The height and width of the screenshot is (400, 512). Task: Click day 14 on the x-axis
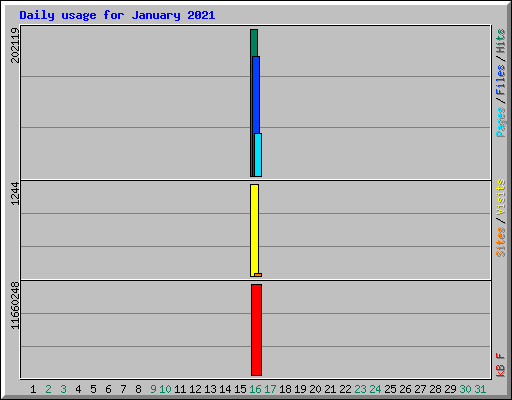(225, 389)
